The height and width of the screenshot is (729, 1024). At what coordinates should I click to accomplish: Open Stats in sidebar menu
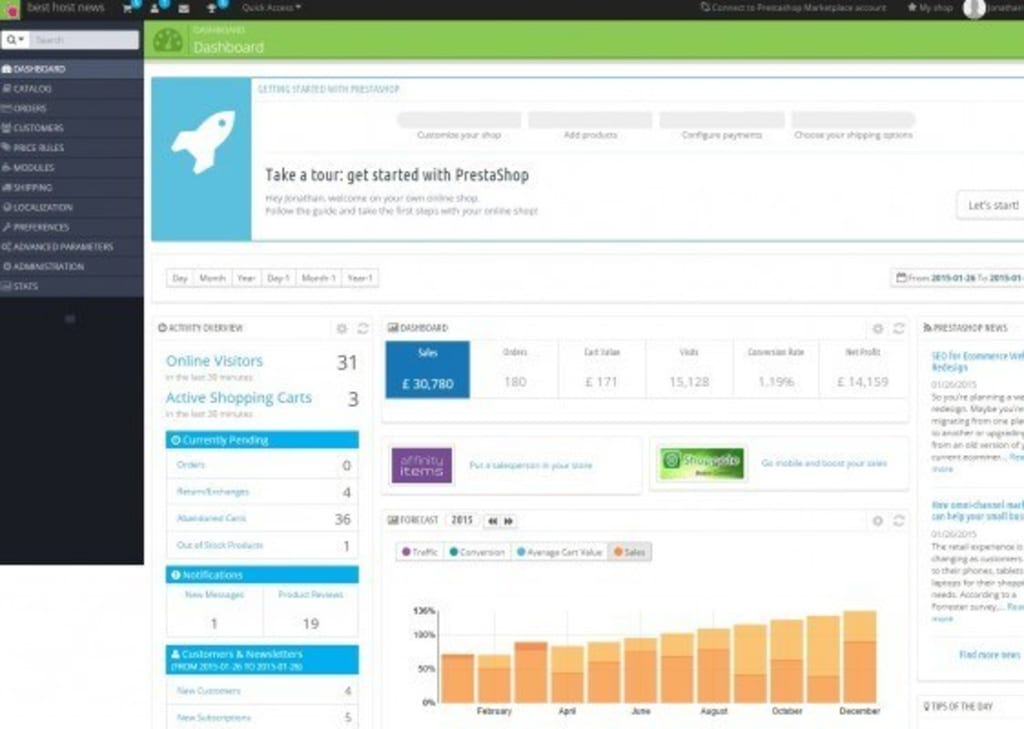pyautogui.click(x=72, y=286)
